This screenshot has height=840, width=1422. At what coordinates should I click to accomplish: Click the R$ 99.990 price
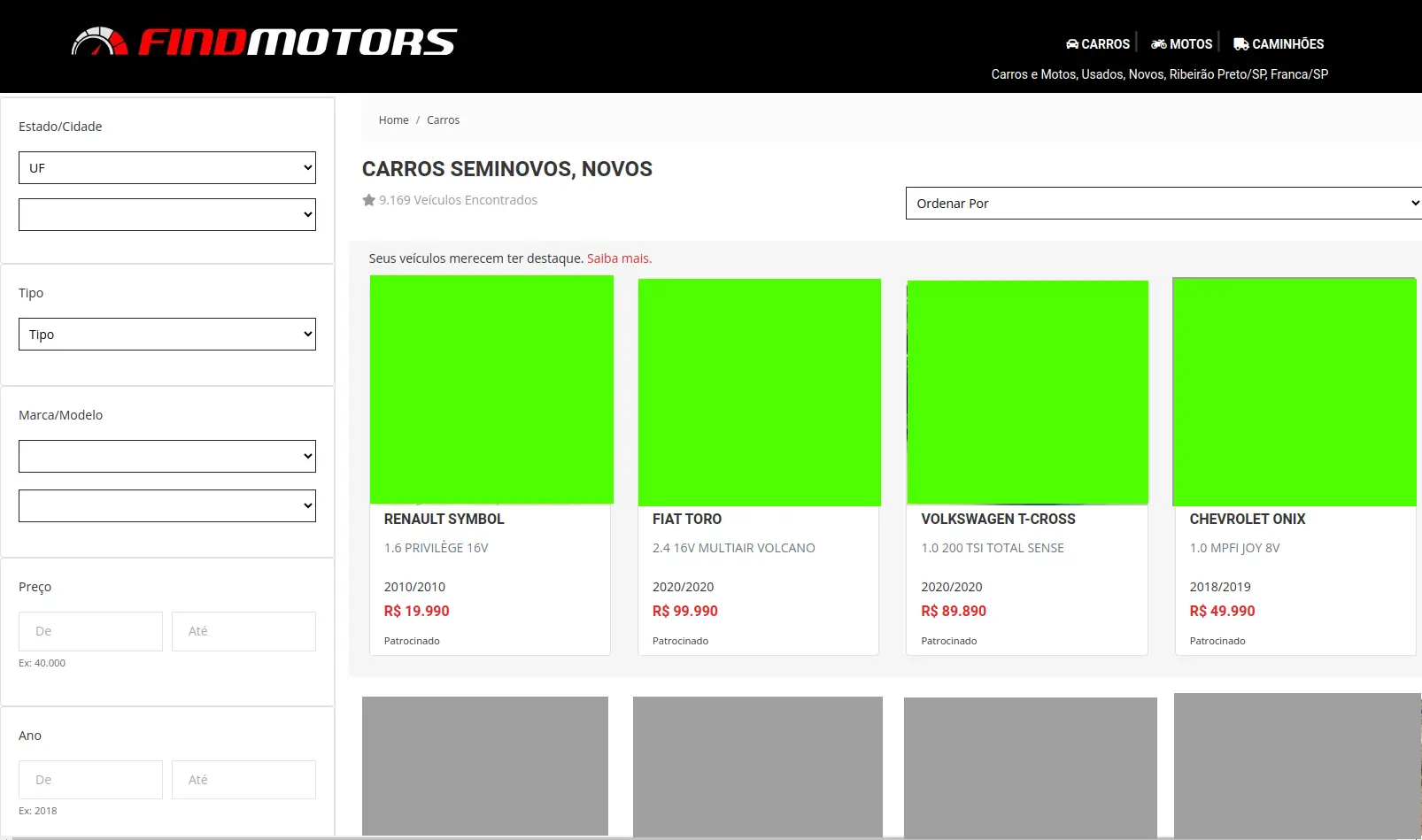pyautogui.click(x=685, y=612)
